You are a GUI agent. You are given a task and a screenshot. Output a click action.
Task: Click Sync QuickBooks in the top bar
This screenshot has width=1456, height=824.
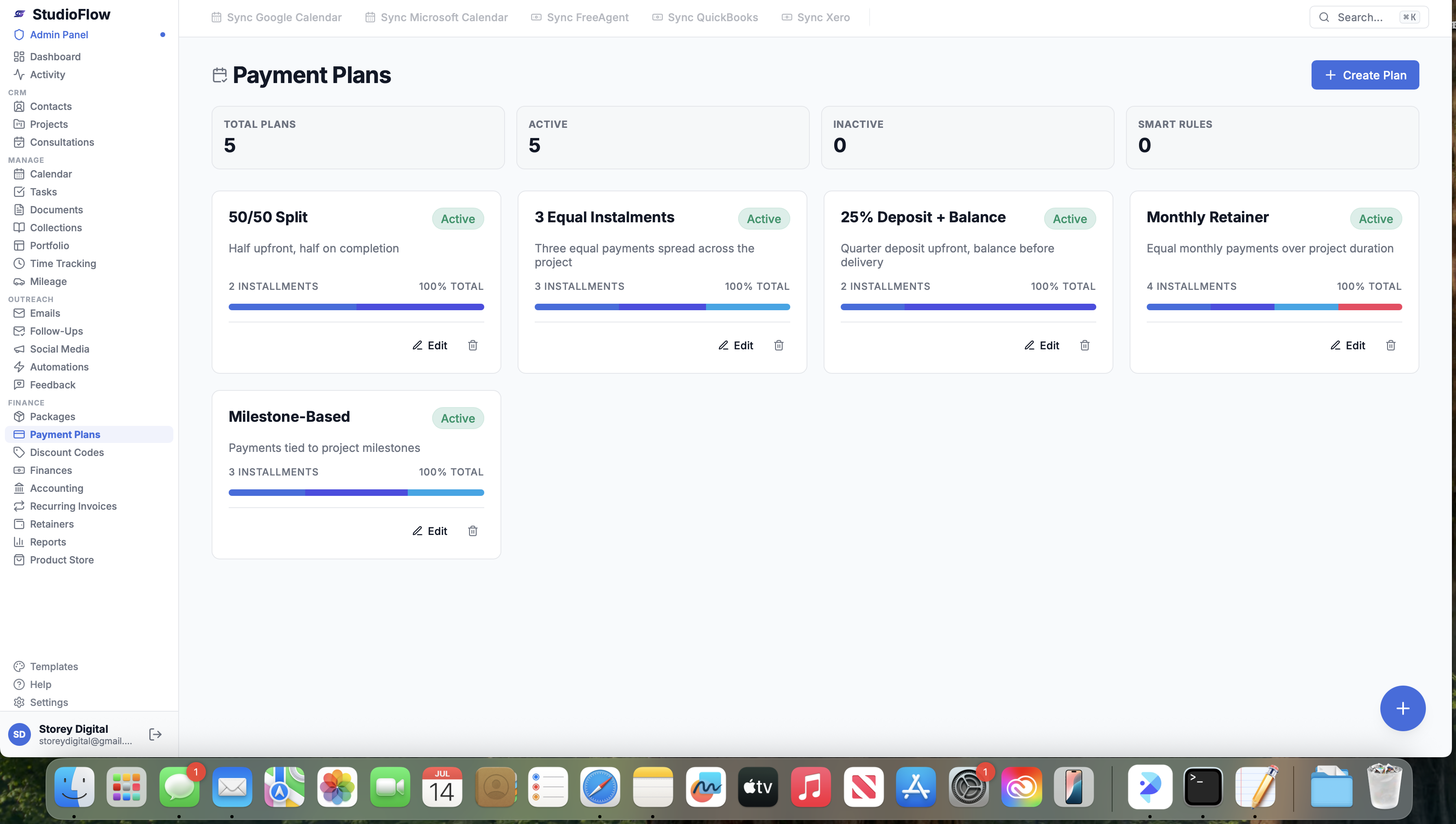[x=705, y=18]
